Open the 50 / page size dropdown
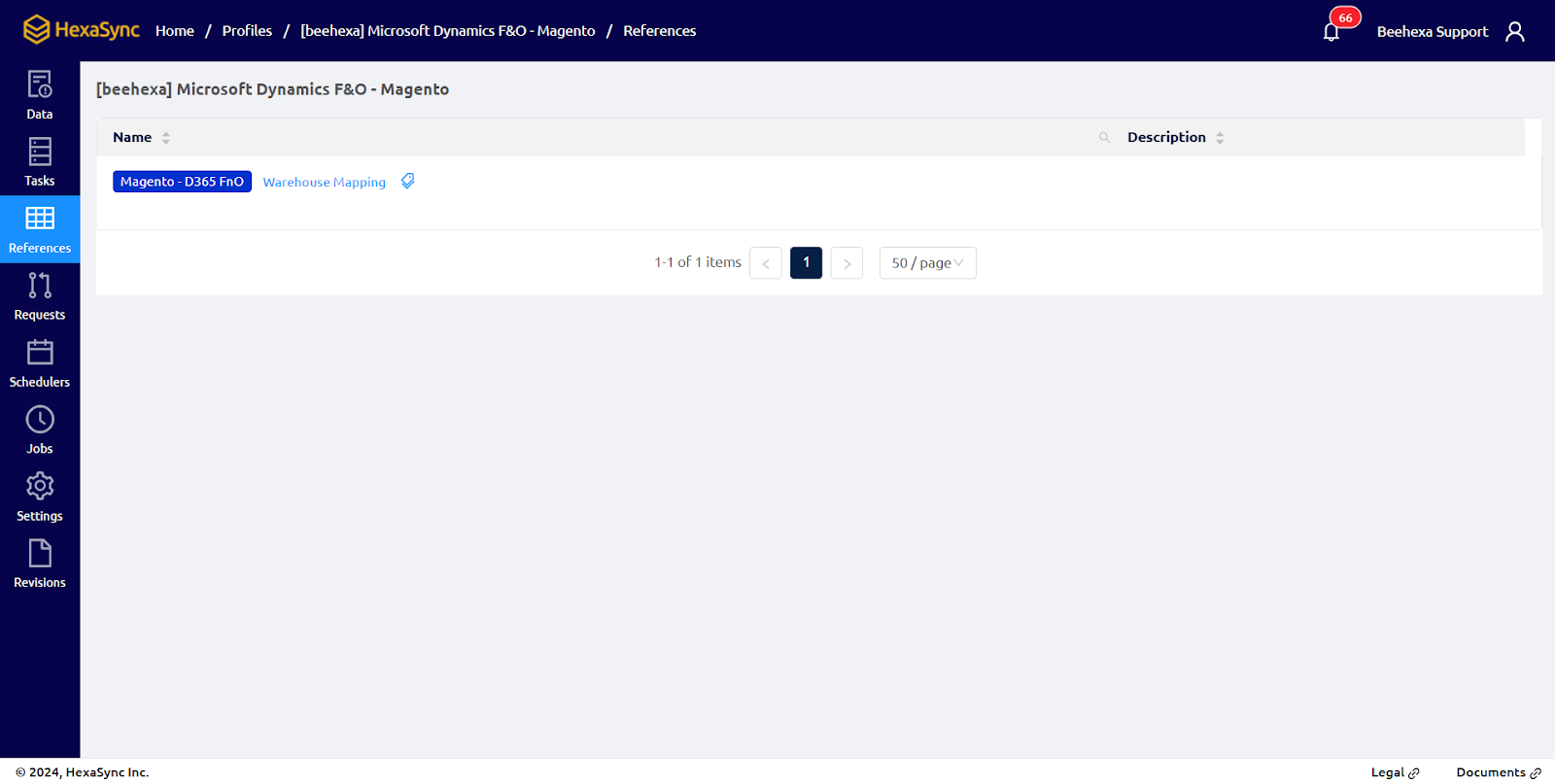The width and height of the screenshot is (1555, 784). pyautogui.click(x=928, y=263)
